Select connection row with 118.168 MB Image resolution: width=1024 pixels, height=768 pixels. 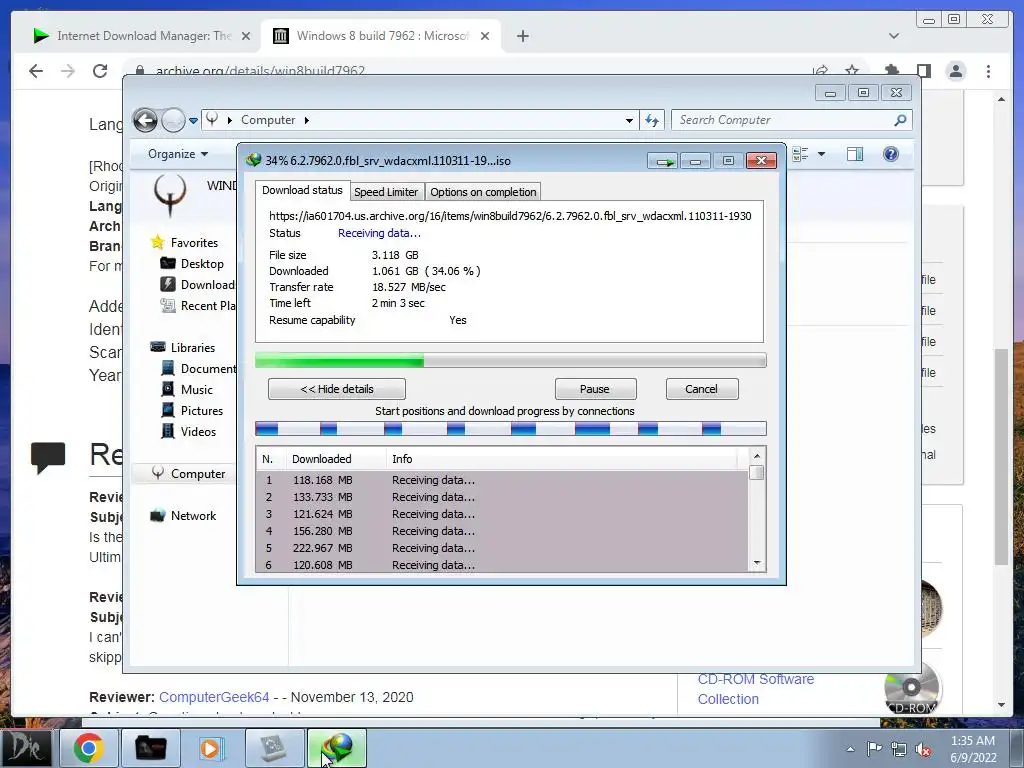502,480
